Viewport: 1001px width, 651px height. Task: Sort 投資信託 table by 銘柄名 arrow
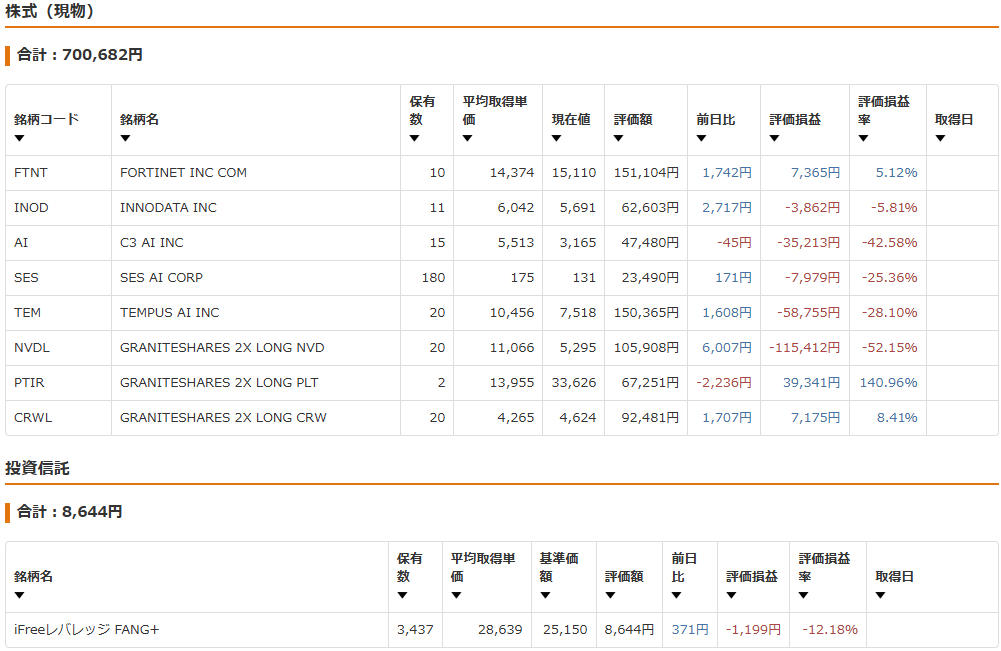[x=19, y=595]
